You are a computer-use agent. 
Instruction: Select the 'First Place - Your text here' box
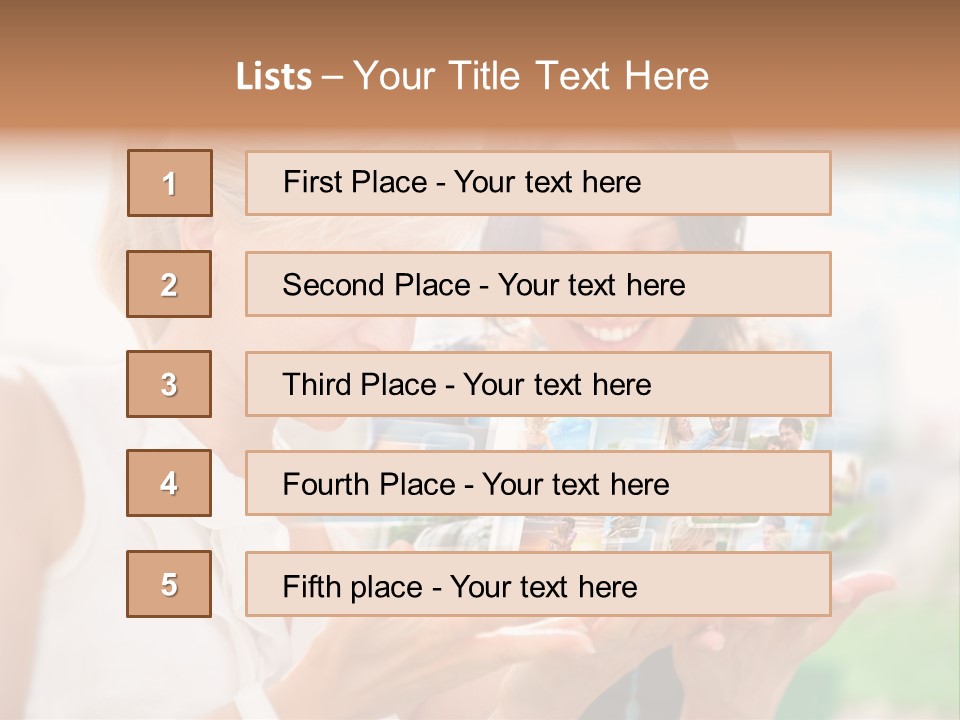click(x=538, y=183)
